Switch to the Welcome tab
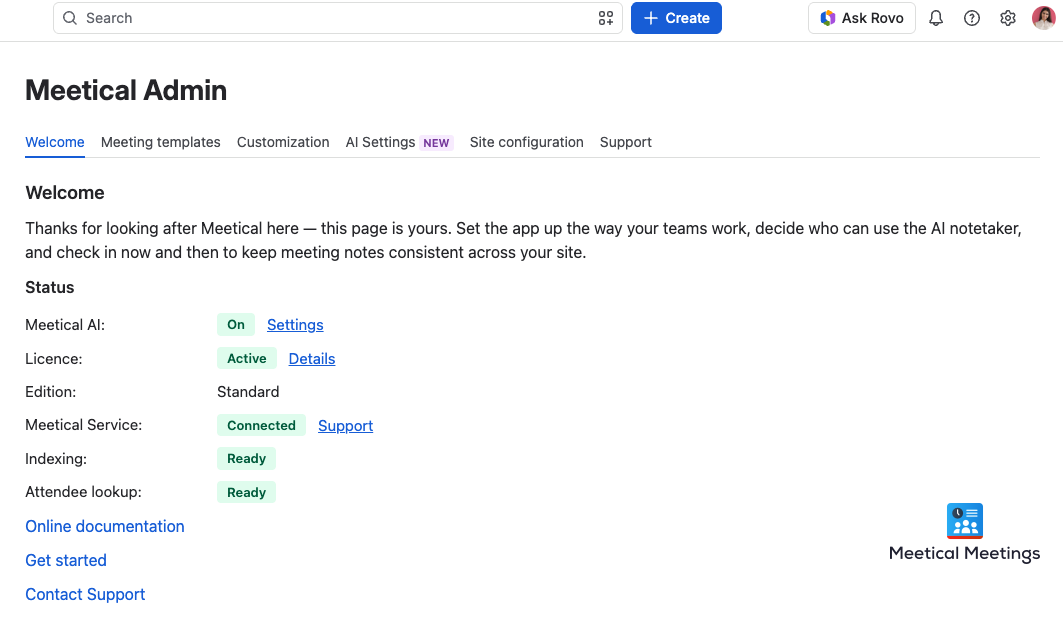Screen dimensions: 1063x620 click(55, 142)
